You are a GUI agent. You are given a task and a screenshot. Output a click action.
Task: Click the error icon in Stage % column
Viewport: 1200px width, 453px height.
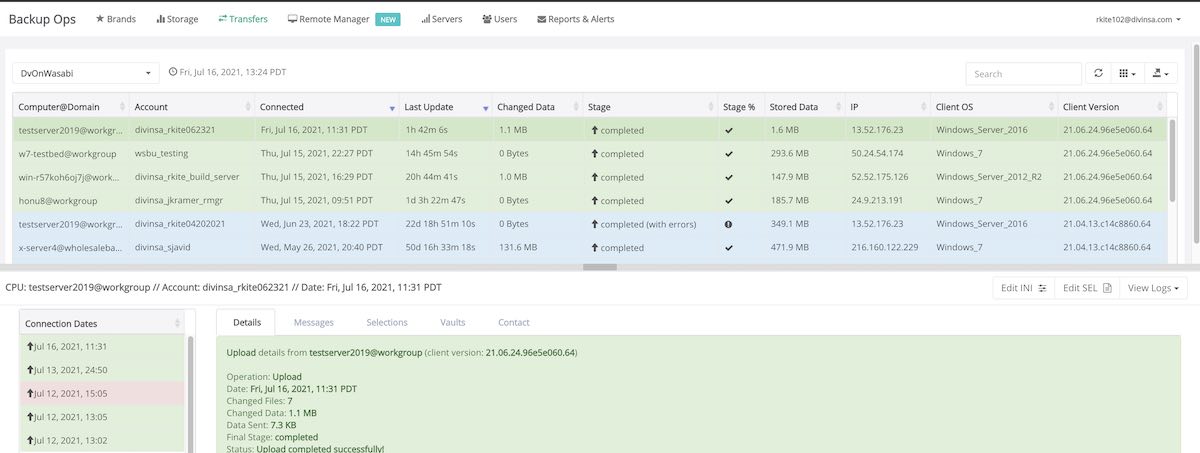tap(729, 224)
